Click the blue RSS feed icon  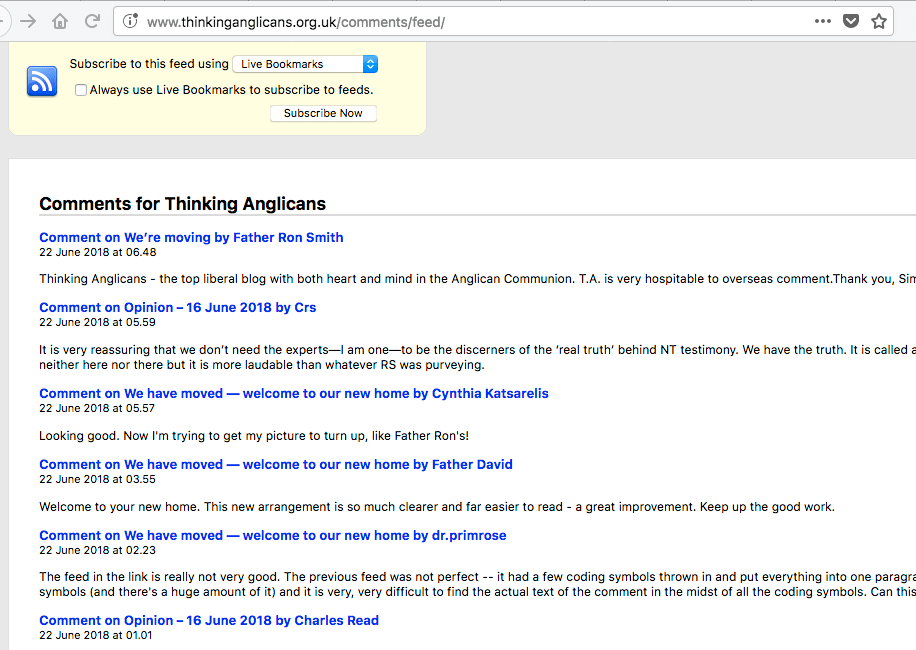tap(42, 81)
